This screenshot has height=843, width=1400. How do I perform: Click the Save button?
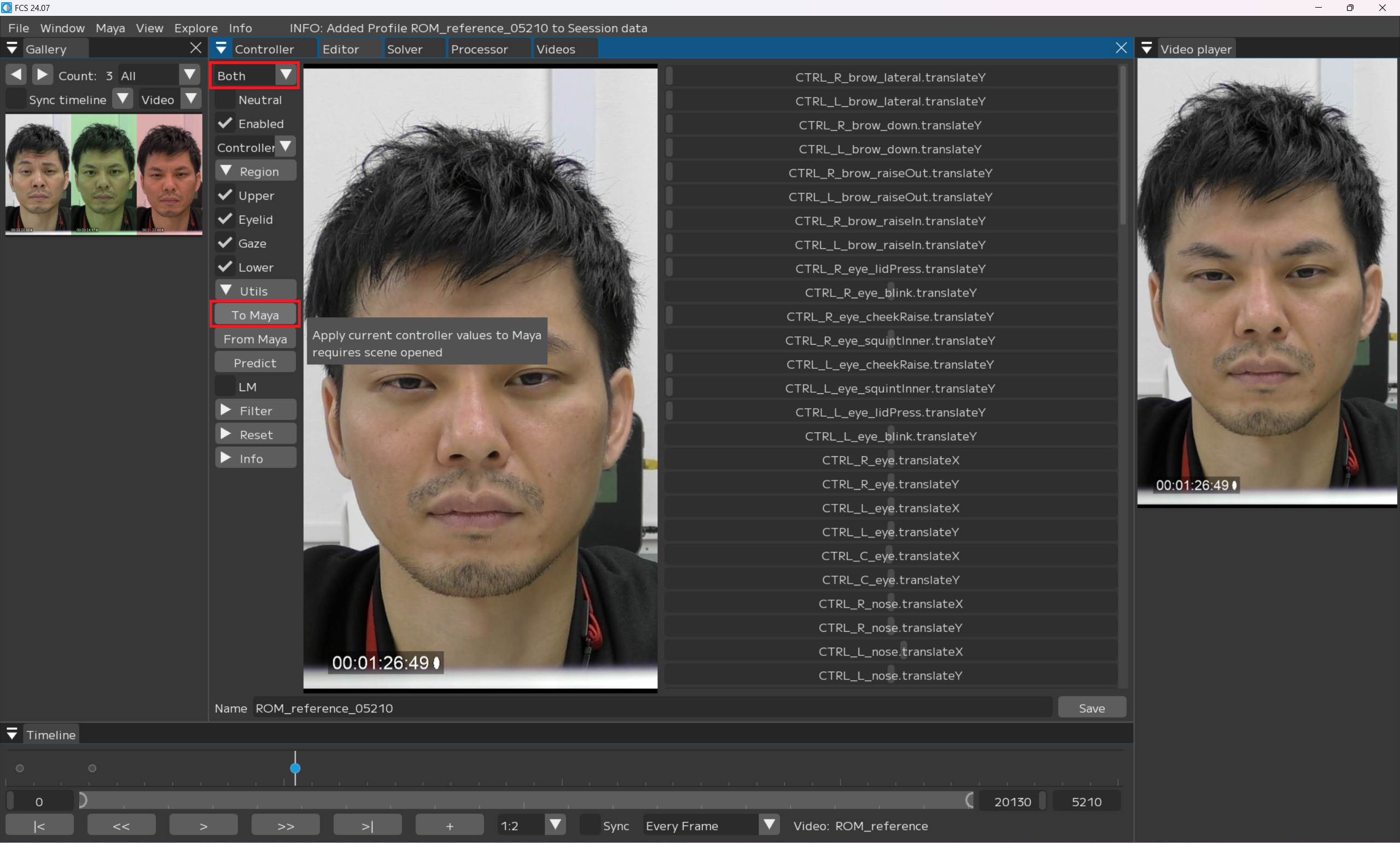point(1091,708)
